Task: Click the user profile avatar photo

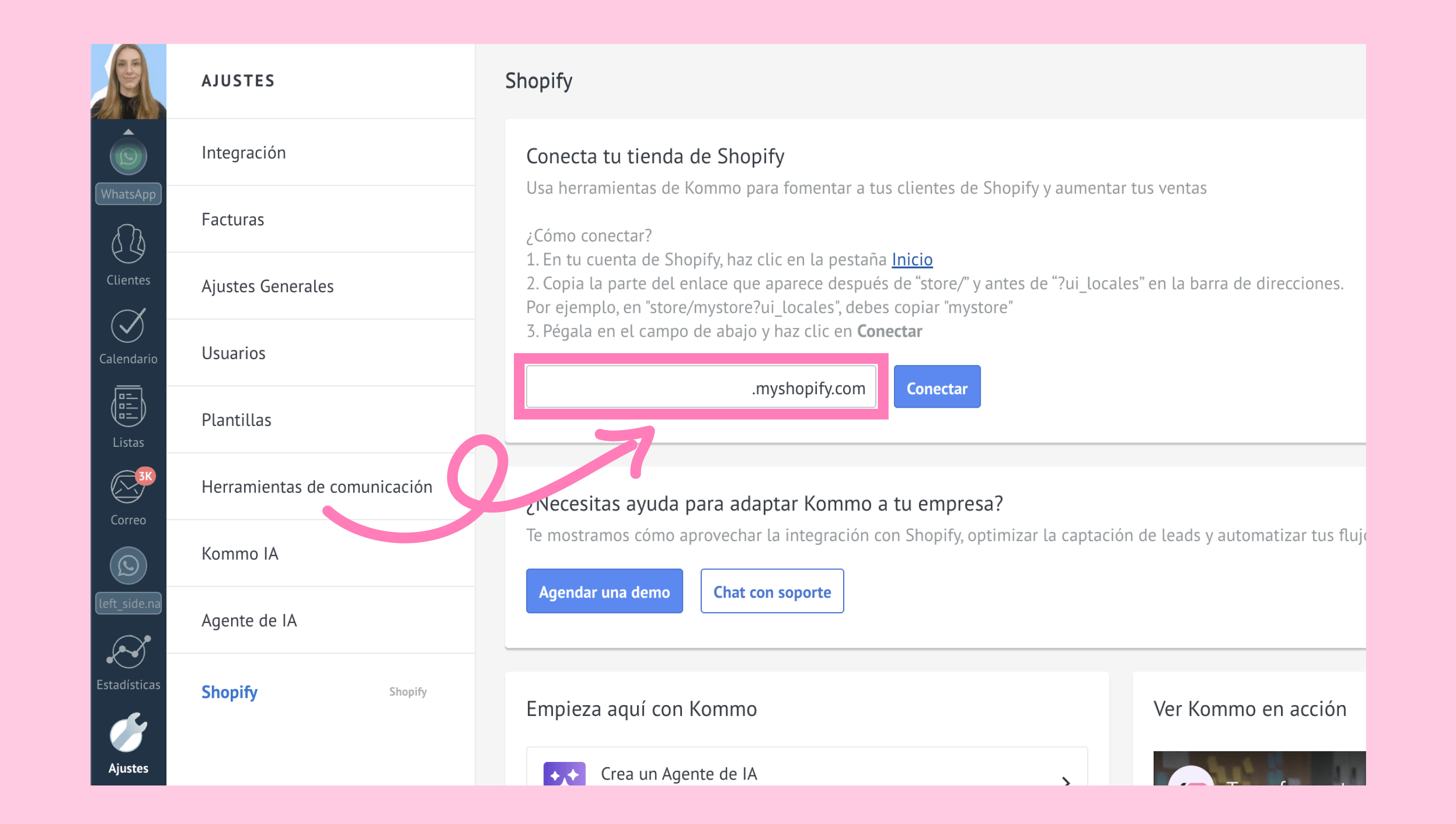Action: 128,81
